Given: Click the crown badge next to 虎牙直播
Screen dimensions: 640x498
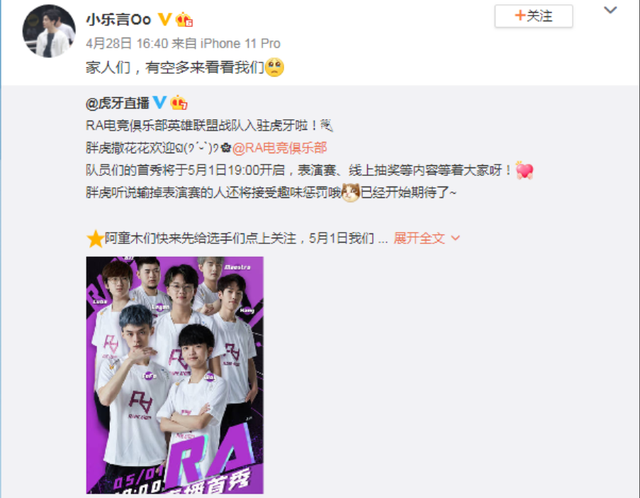Looking at the screenshot, I should point(179,103).
